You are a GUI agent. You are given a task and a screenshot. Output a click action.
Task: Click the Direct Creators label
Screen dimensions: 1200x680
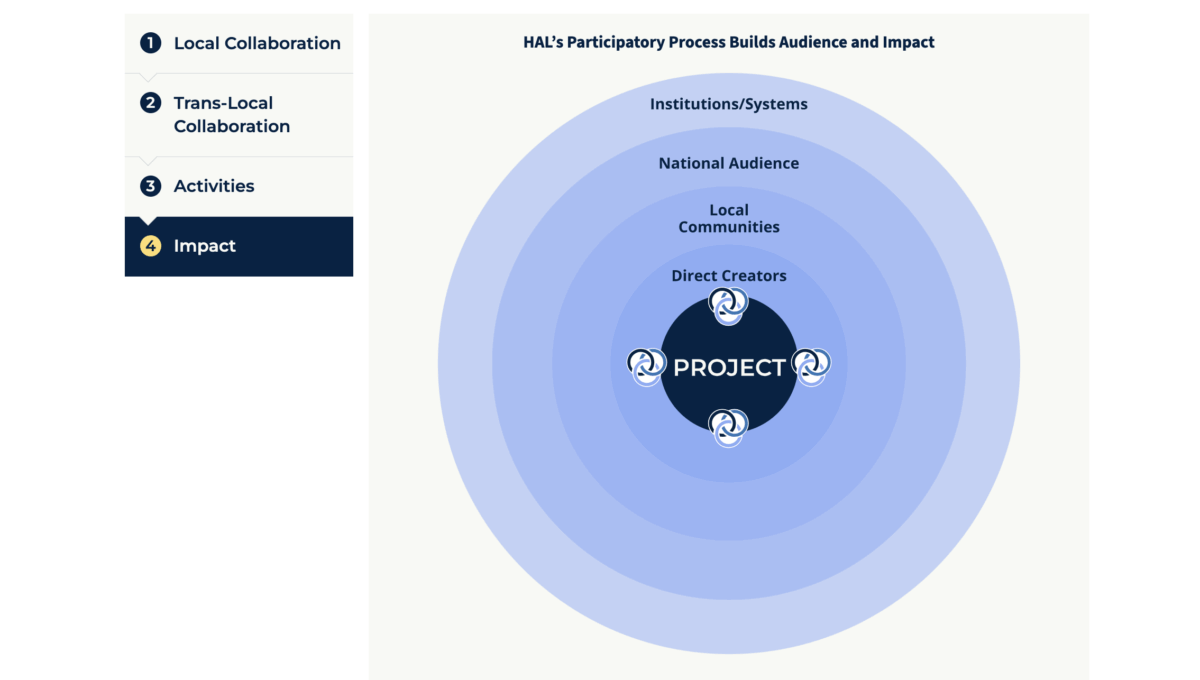(x=729, y=276)
